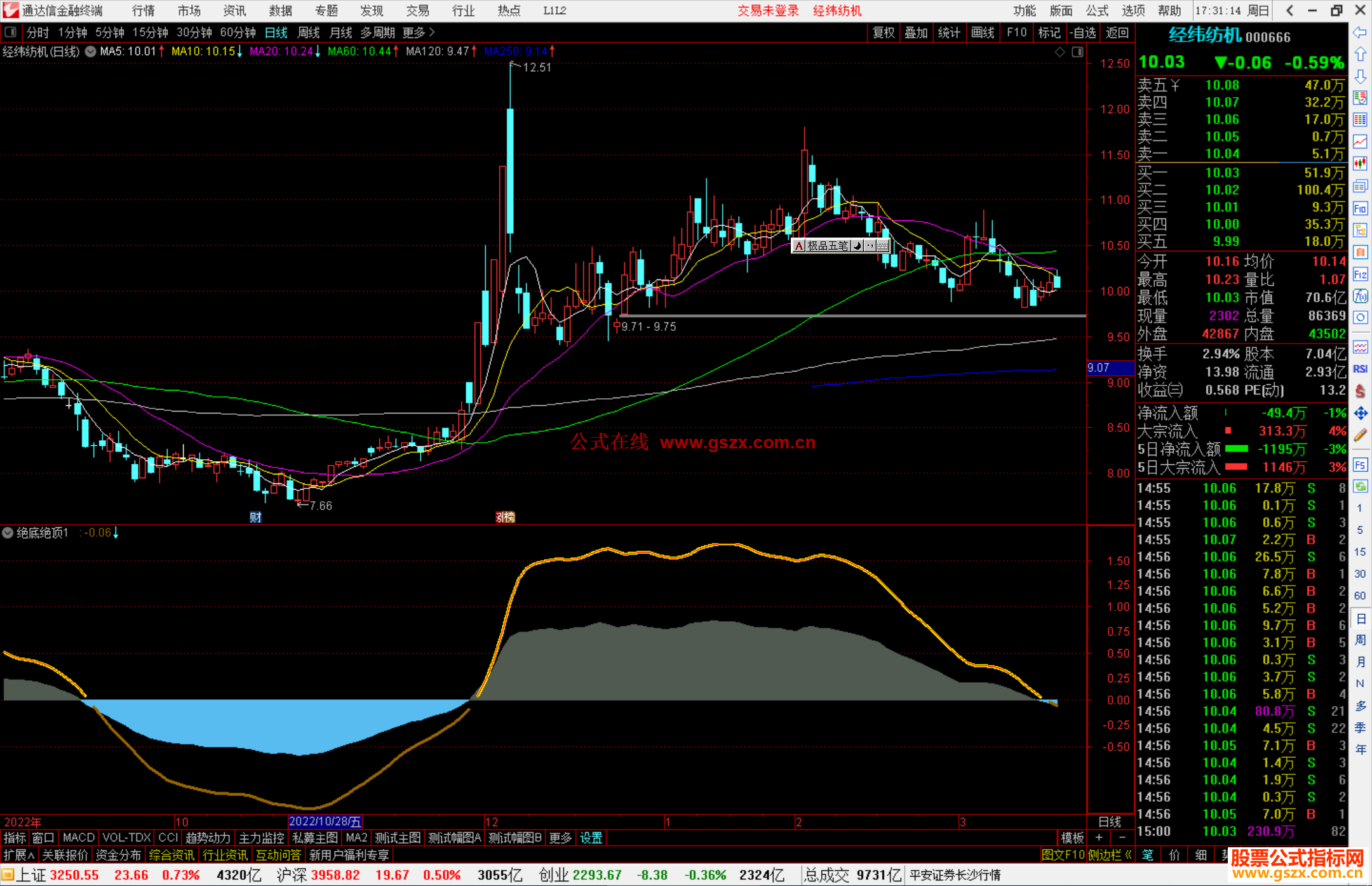Image resolution: width=1372 pixels, height=886 pixels.
Task: Open the 行情 menu
Action: (x=144, y=11)
